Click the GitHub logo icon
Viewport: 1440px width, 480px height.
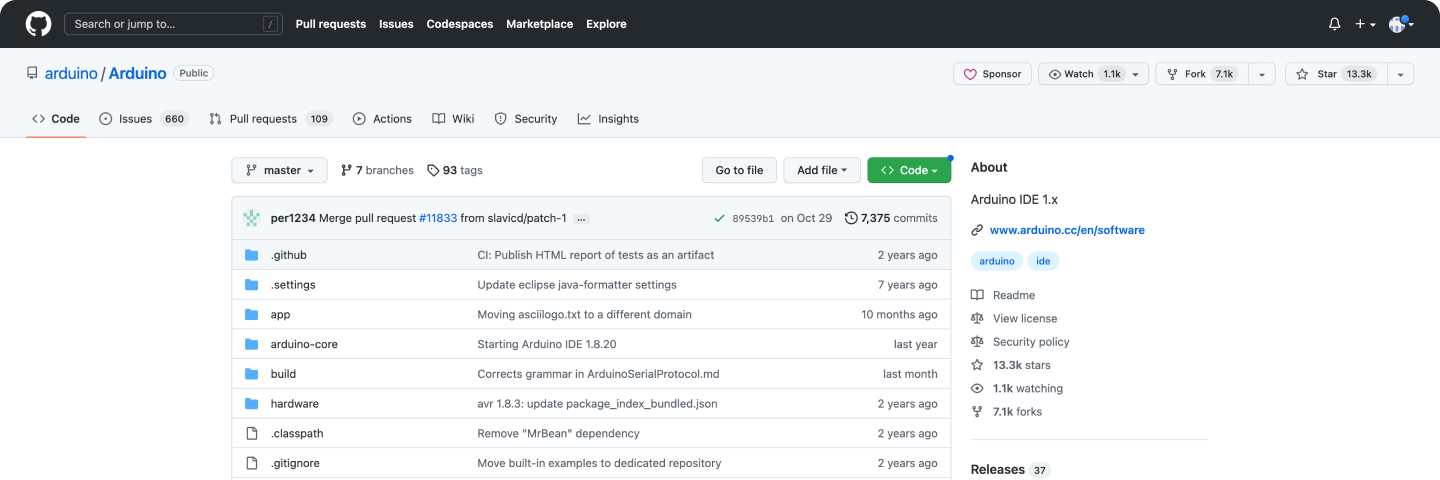[38, 24]
